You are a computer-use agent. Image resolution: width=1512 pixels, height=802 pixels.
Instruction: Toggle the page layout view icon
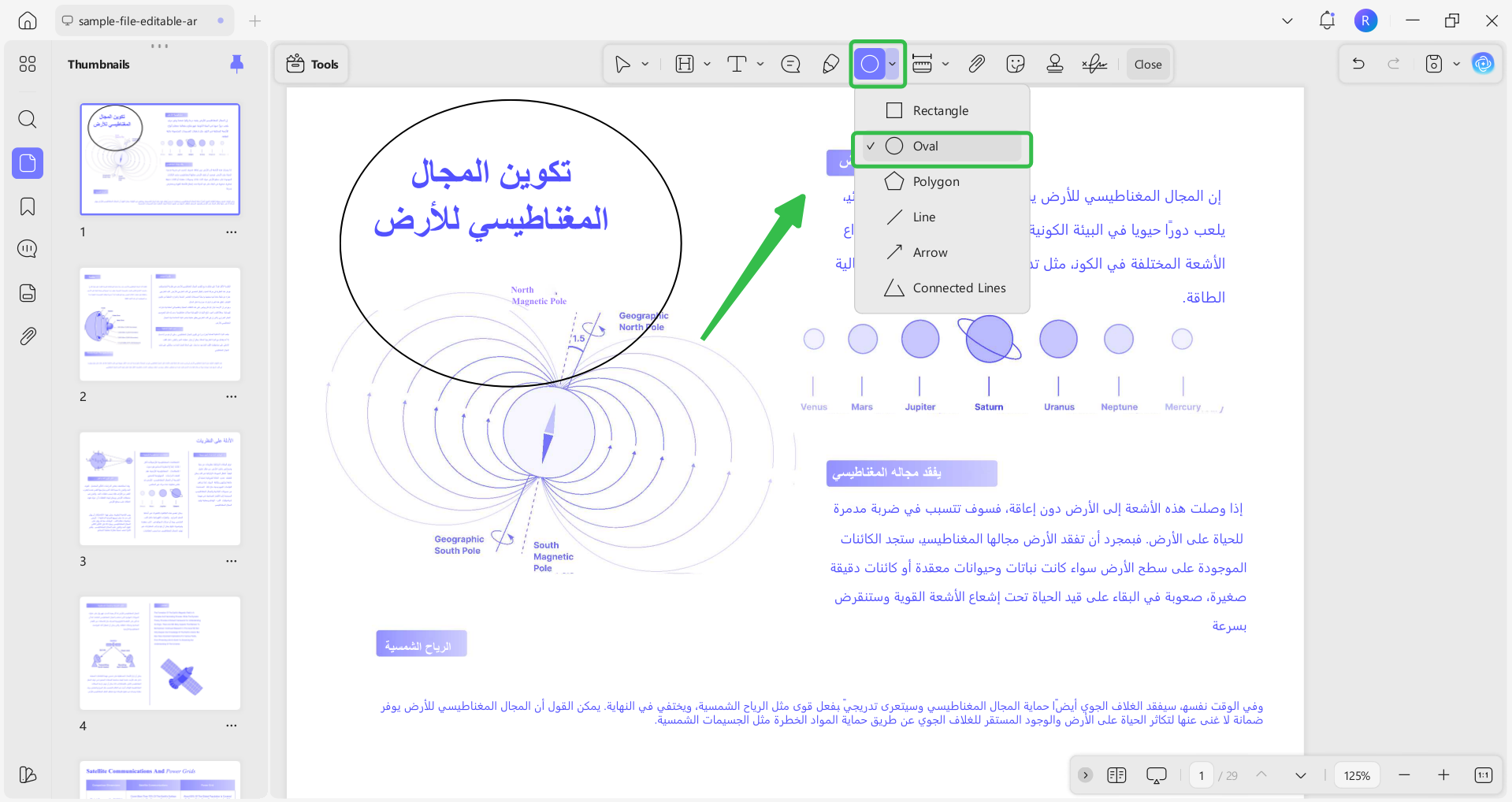pyautogui.click(x=1116, y=775)
